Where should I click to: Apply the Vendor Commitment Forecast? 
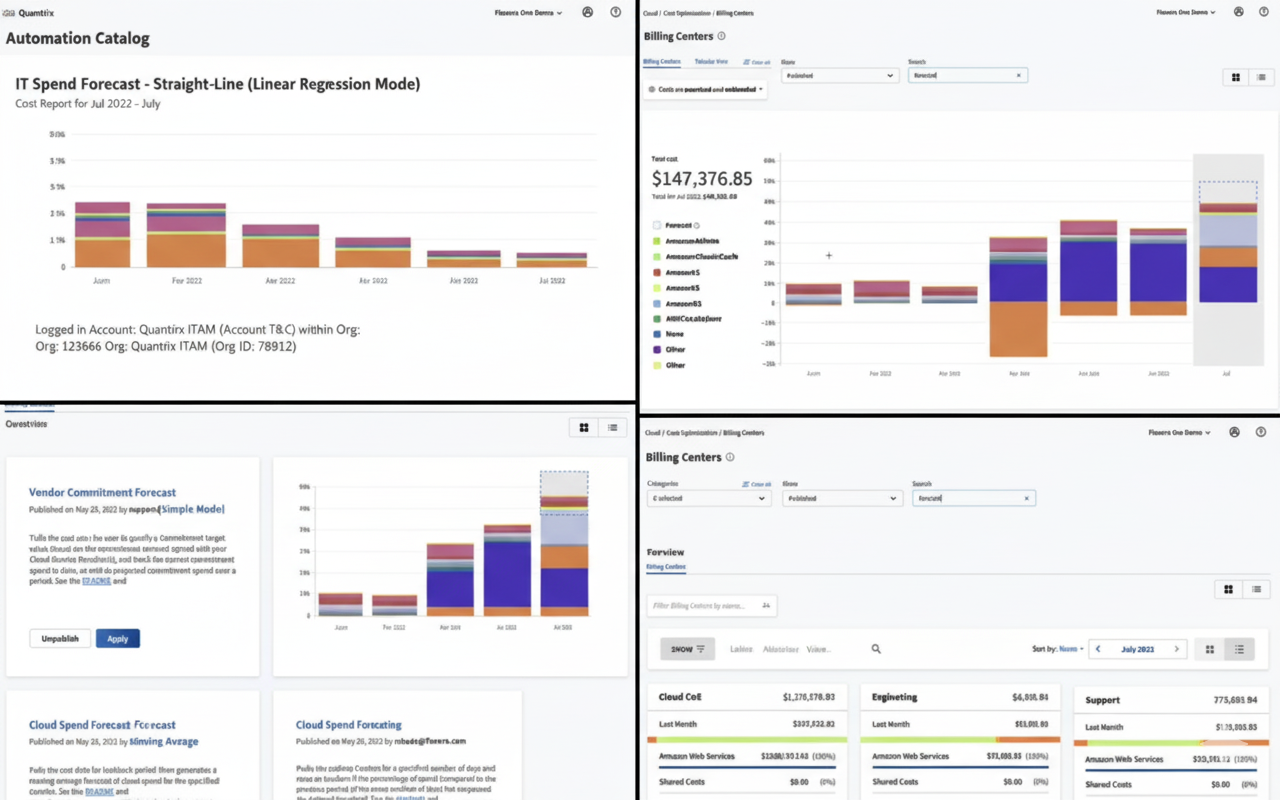pos(117,638)
